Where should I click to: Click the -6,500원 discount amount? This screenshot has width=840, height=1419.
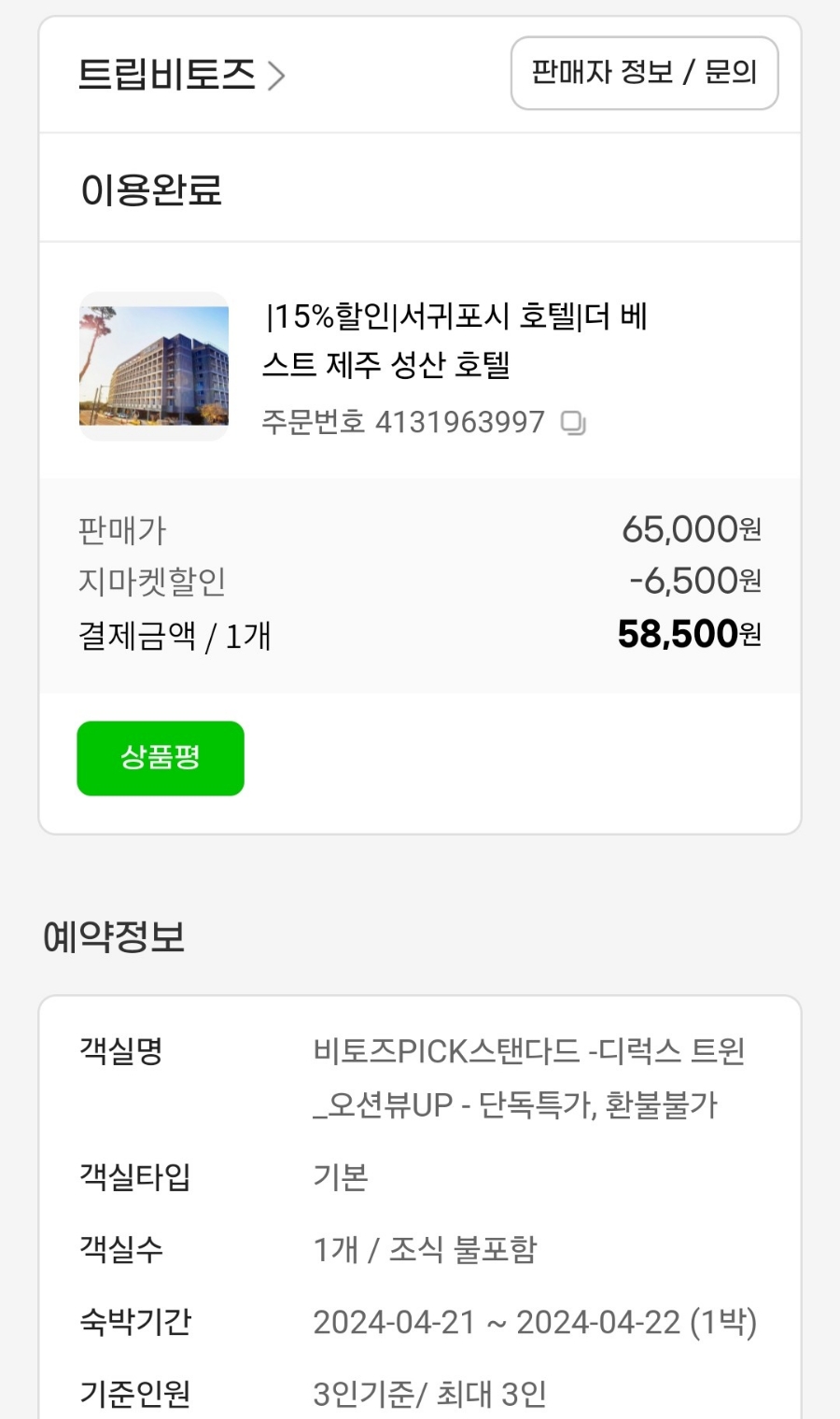point(694,581)
